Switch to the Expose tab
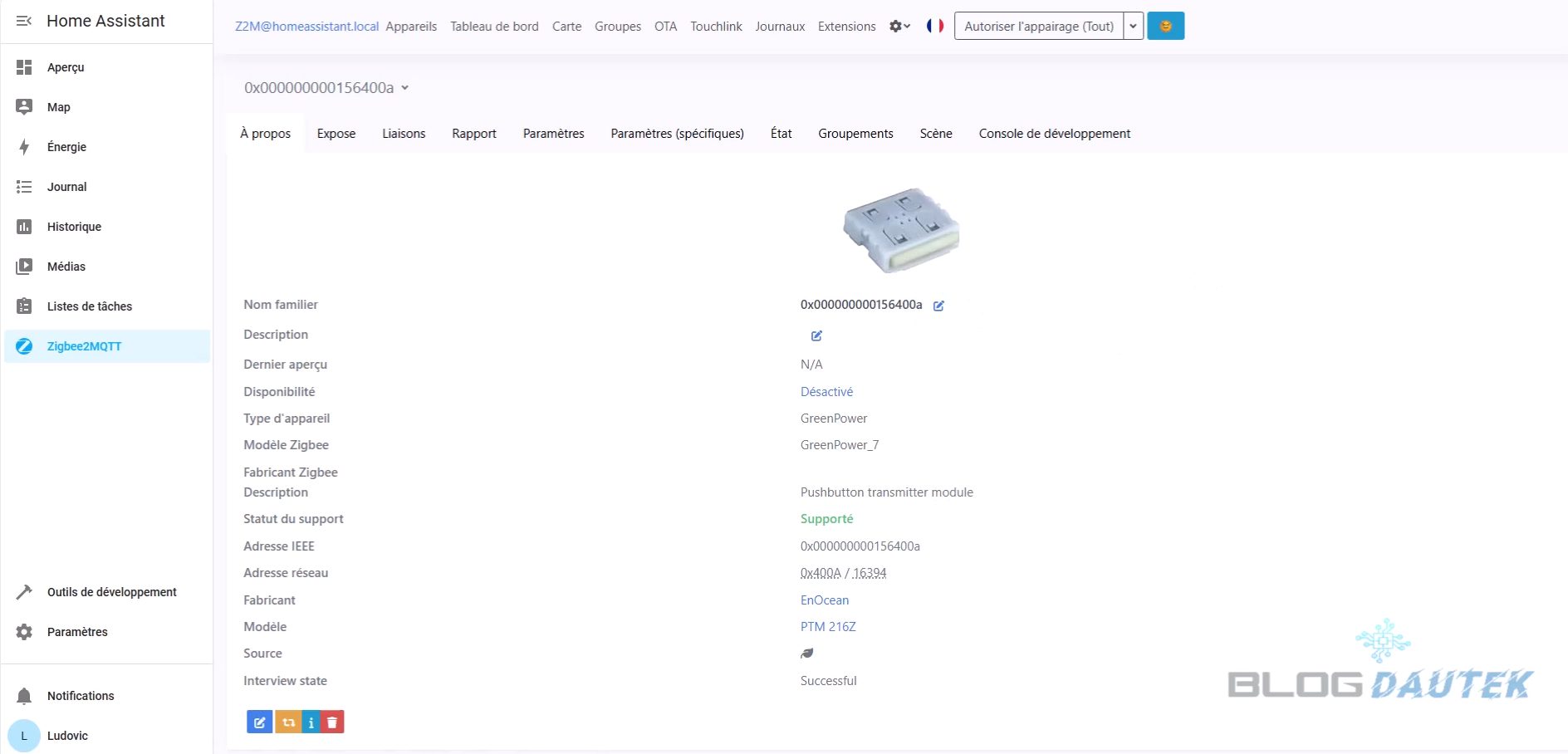The height and width of the screenshot is (754, 1568). 336,134
